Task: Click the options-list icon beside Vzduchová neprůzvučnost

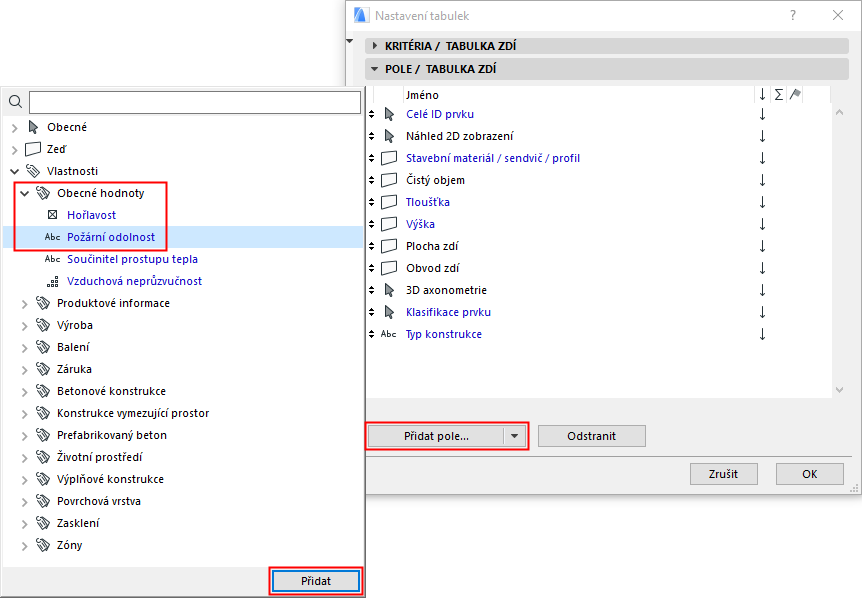Action: tap(53, 281)
